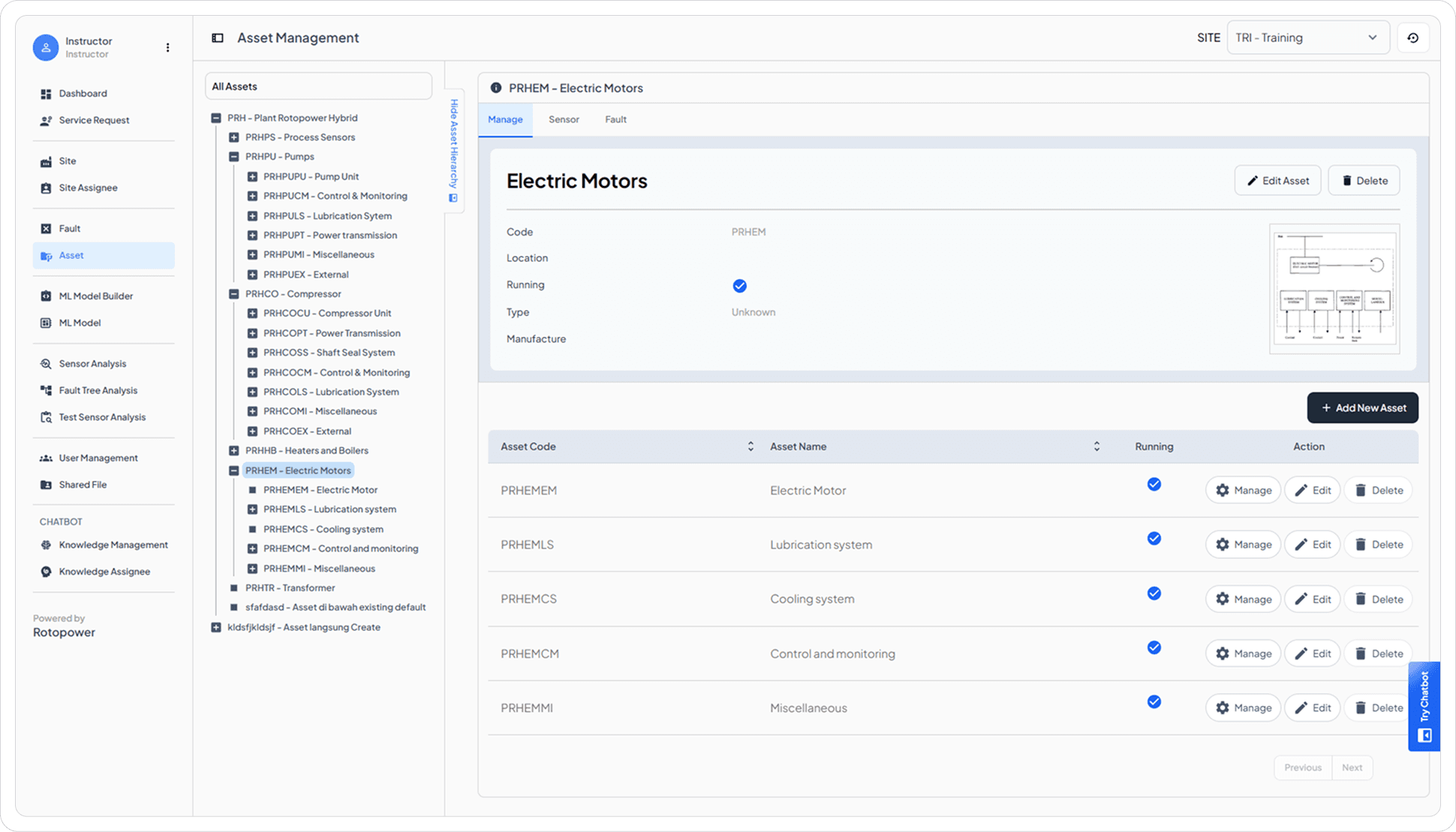Click the Add New Asset button
Image resolution: width=1456 pixels, height=832 pixels.
point(1362,408)
